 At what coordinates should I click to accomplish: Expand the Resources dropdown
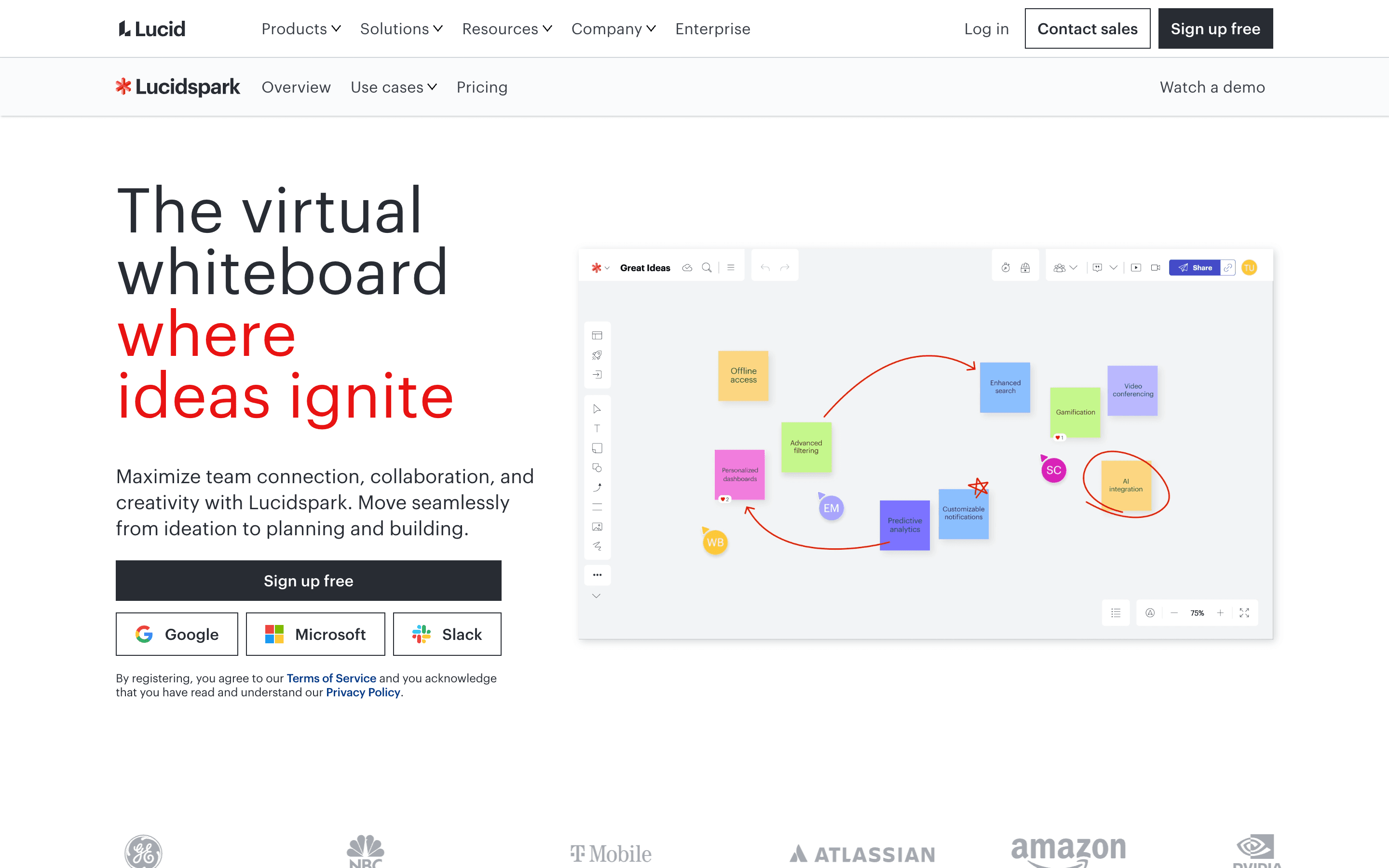point(507,29)
